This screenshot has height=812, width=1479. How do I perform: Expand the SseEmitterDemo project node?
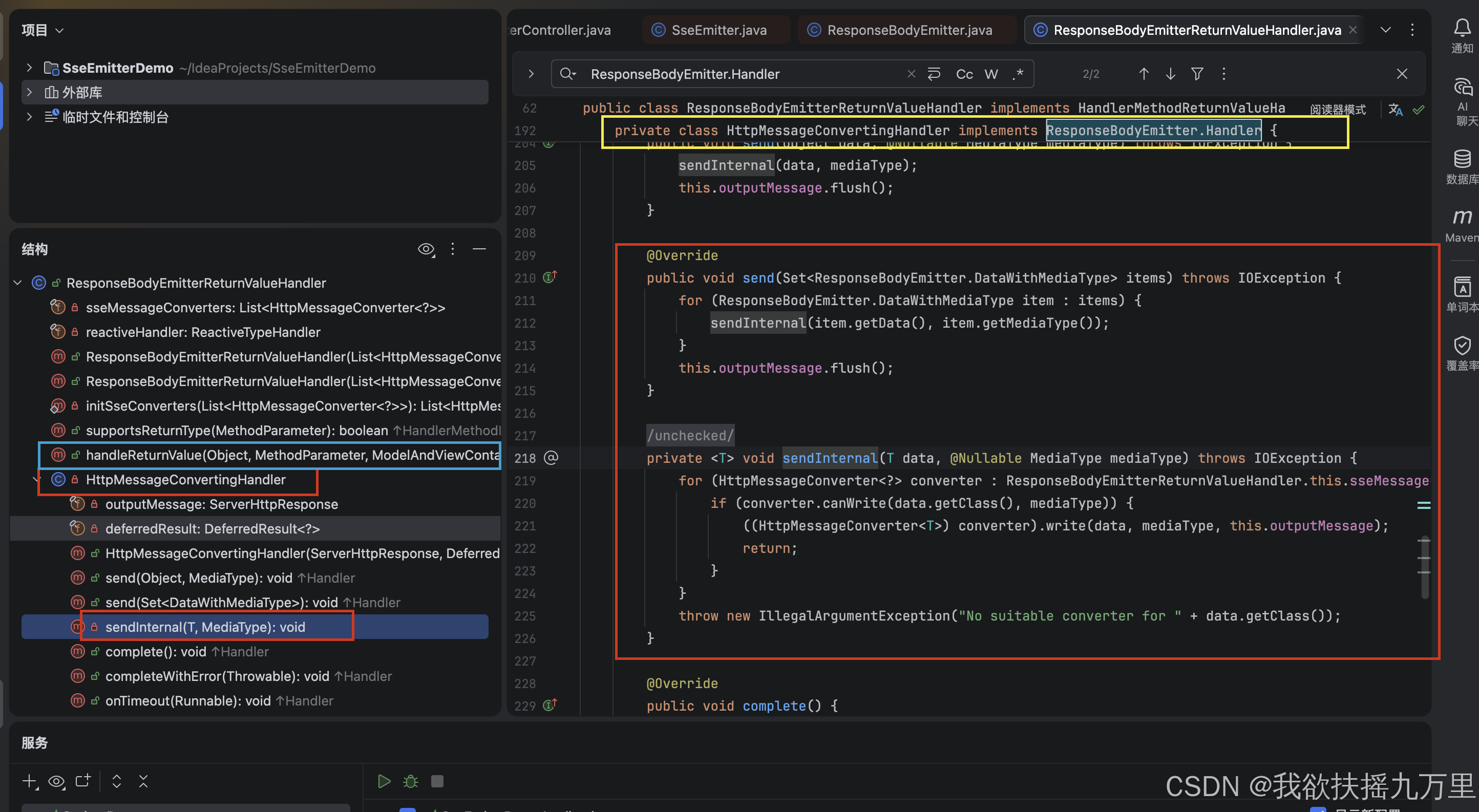29,68
